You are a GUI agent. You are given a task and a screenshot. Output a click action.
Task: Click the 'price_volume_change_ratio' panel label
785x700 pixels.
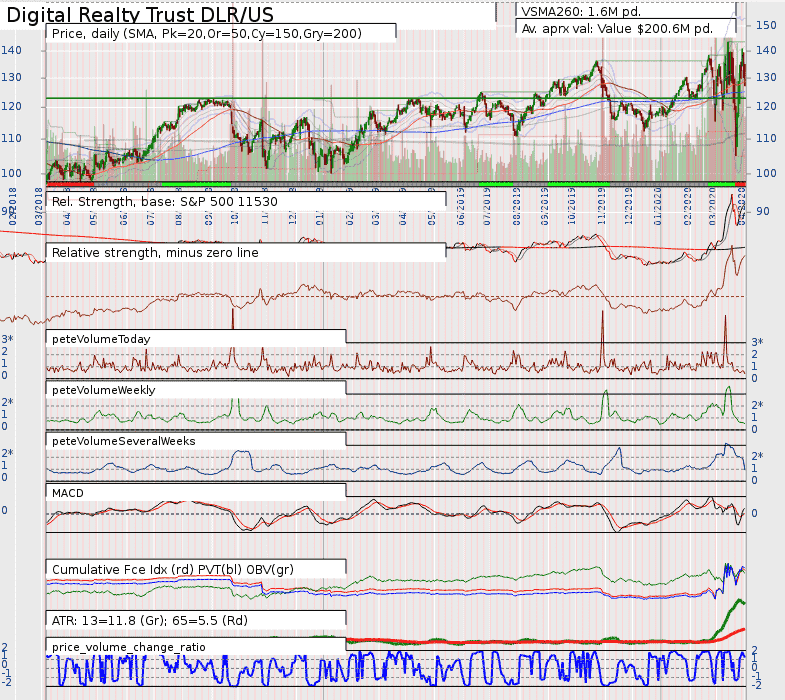coord(129,647)
